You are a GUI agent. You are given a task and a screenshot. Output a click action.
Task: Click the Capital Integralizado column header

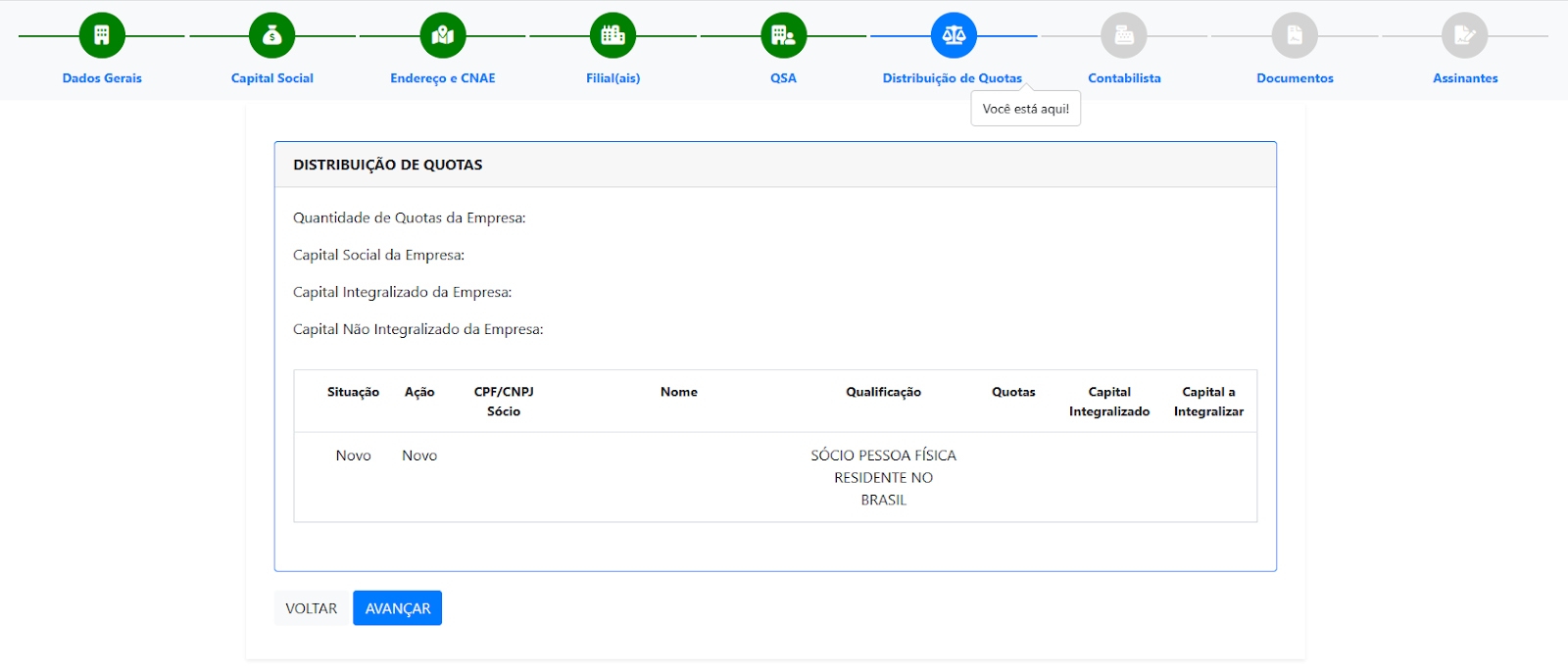[x=1109, y=402]
